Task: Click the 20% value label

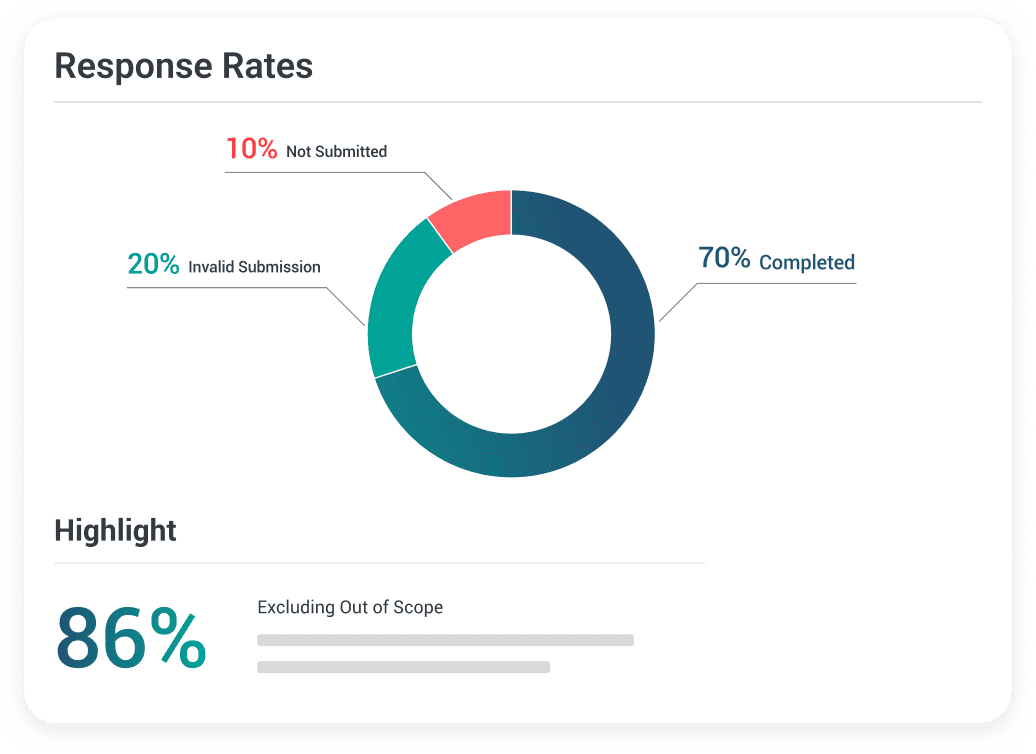Action: pos(153,265)
